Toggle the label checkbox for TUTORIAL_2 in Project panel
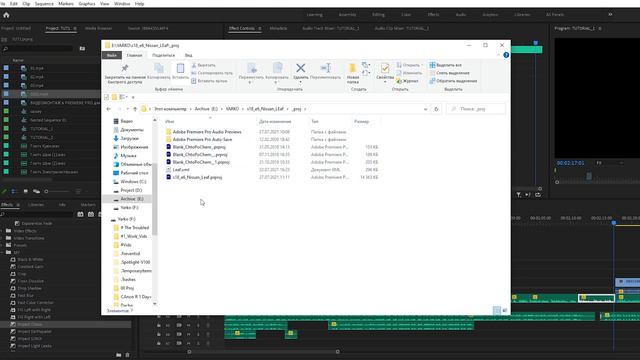 click(x=6, y=137)
